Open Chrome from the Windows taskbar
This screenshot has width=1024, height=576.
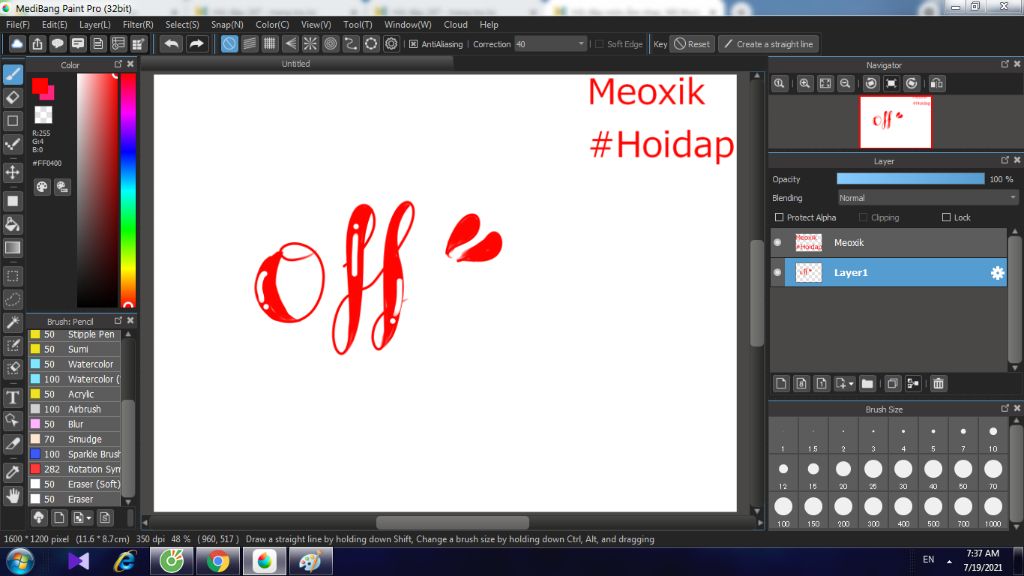pos(218,561)
